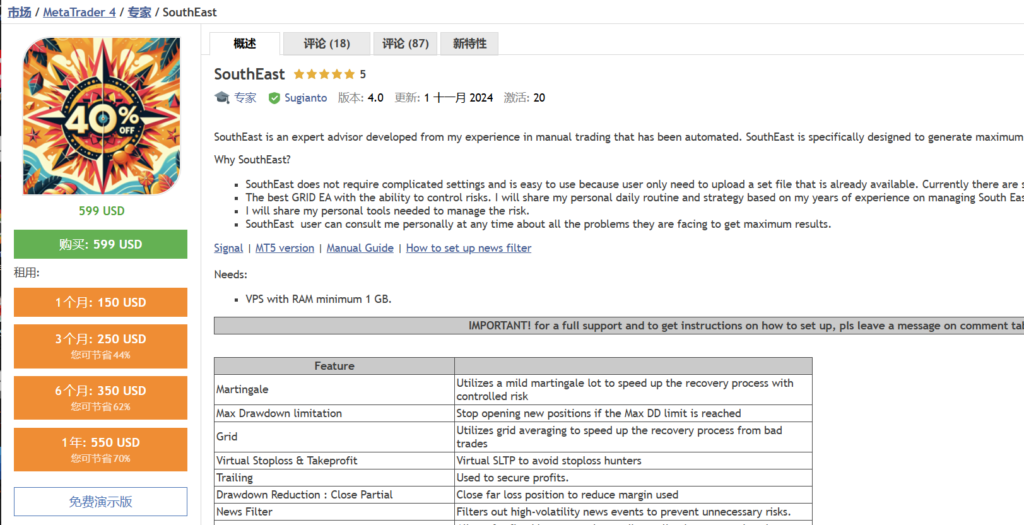Select the 1个月: 150 USD rental
1024x525 pixels.
tap(100, 302)
